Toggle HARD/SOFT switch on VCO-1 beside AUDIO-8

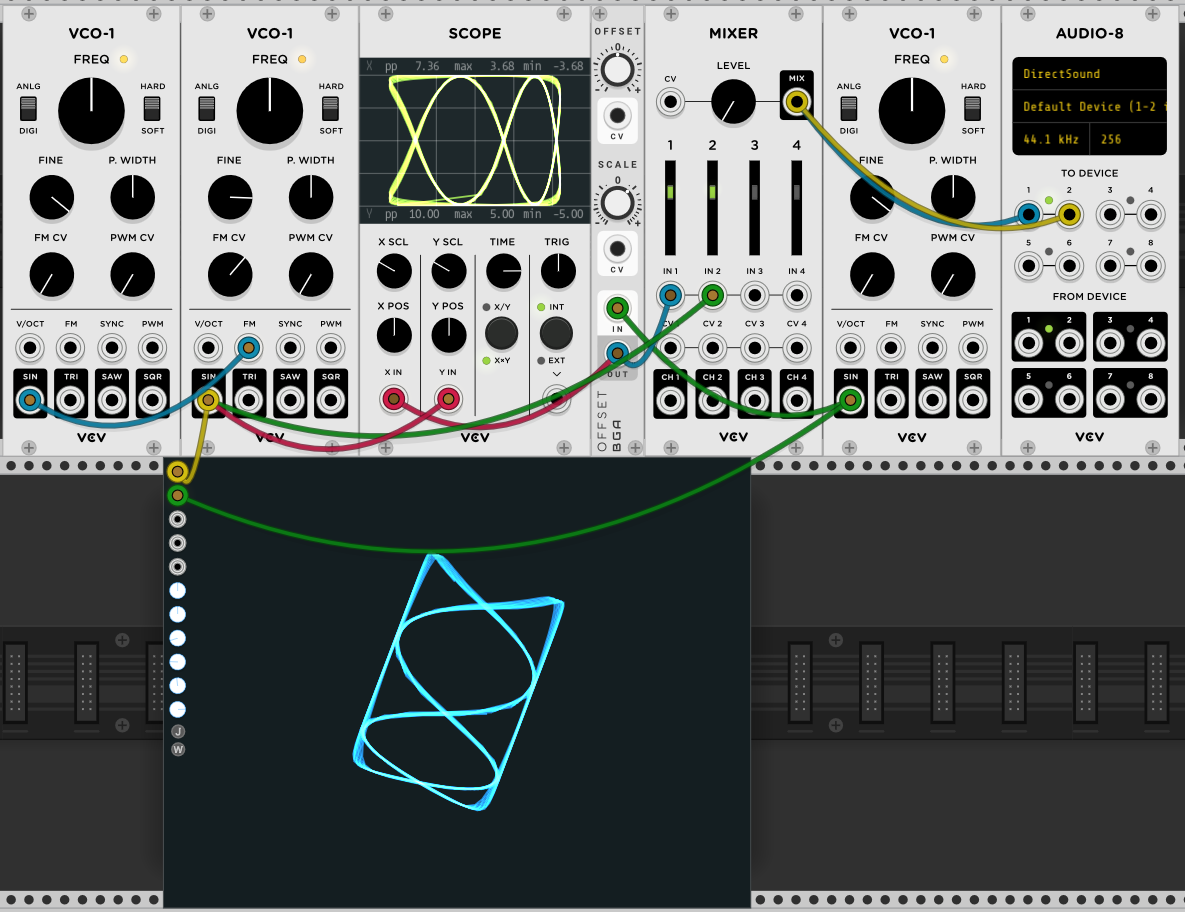(x=973, y=109)
